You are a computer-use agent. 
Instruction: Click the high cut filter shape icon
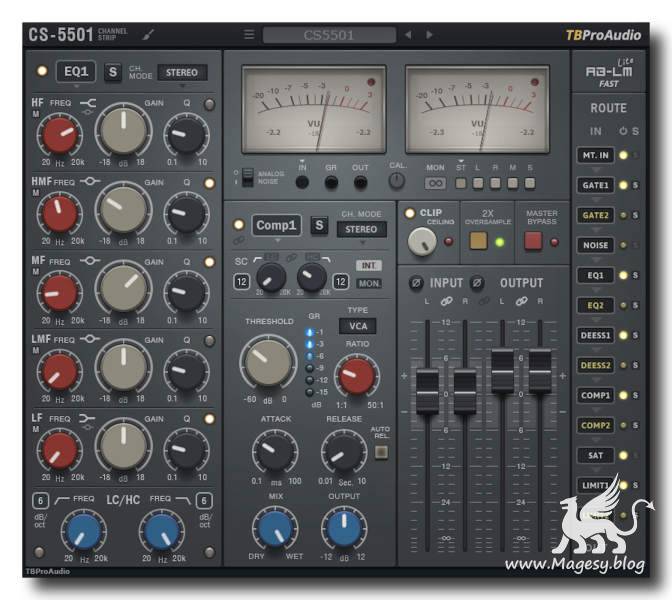pyautogui.click(x=183, y=499)
